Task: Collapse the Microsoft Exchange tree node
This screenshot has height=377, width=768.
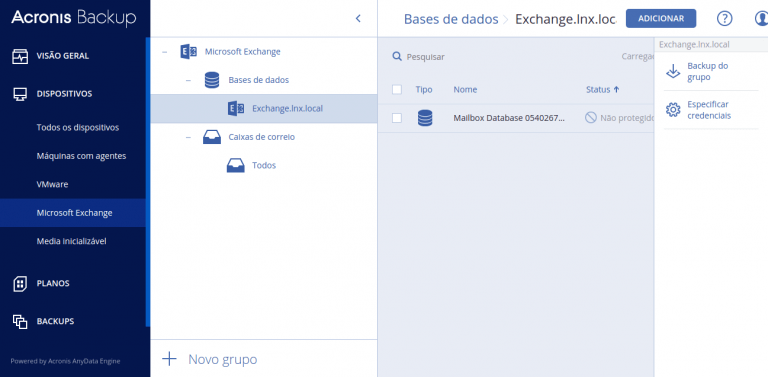Action: (165, 52)
